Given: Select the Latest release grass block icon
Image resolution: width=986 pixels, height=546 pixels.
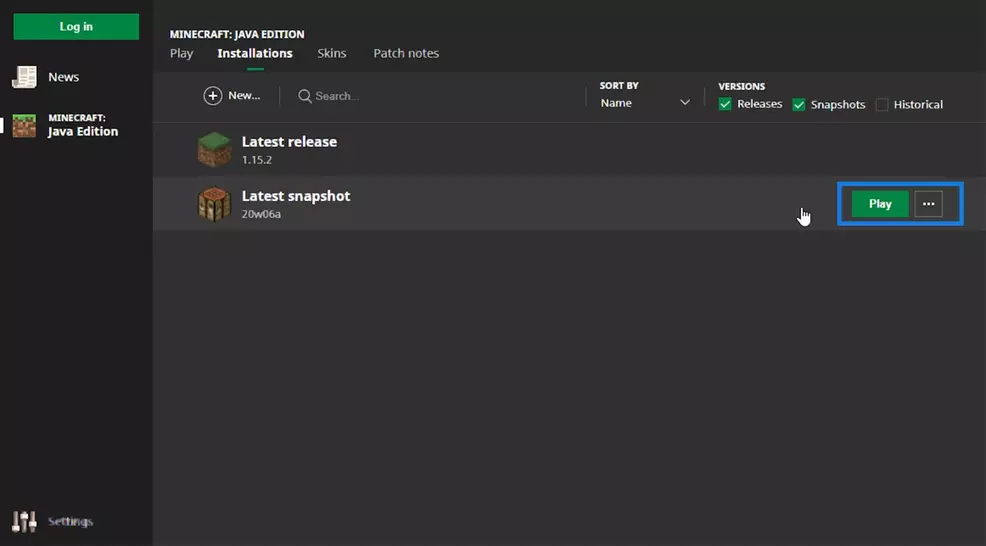Looking at the screenshot, I should pos(214,149).
